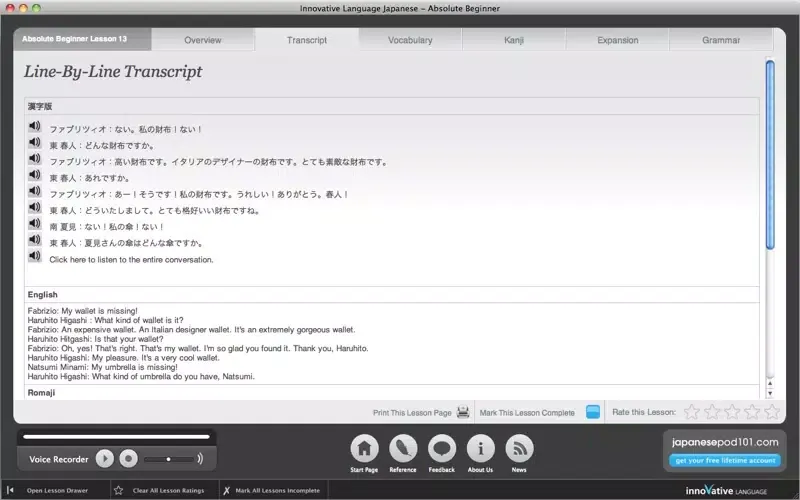Click the Clear All Lesson Ratings star icon

point(118,490)
